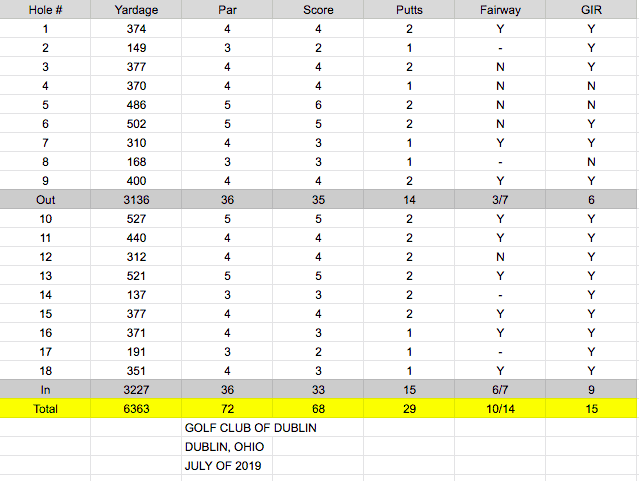This screenshot has height=481, width=639.
Task: Select the Hole # header cell
Action: tap(45, 12)
